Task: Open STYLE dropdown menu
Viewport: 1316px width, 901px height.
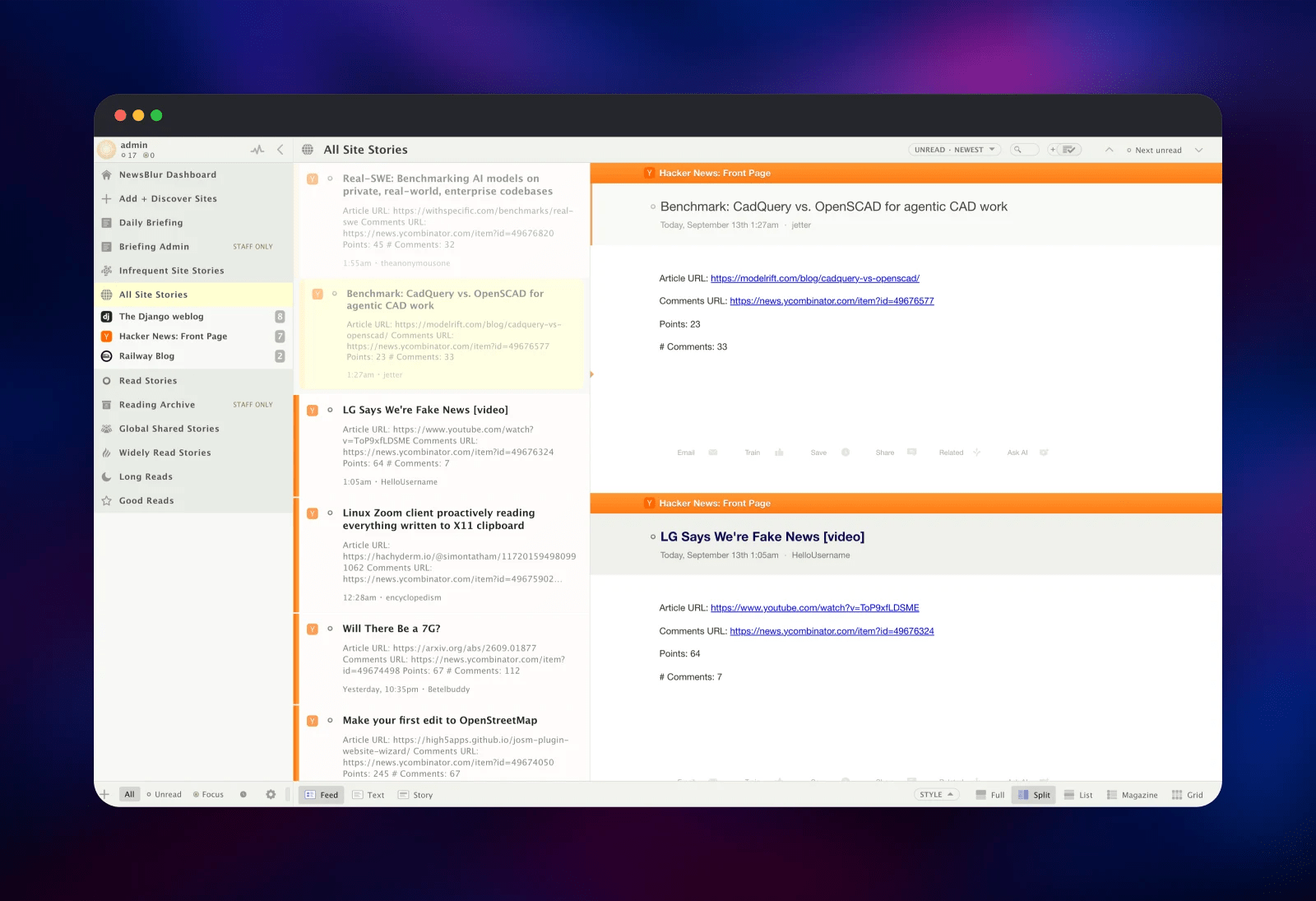Action: pos(937,795)
